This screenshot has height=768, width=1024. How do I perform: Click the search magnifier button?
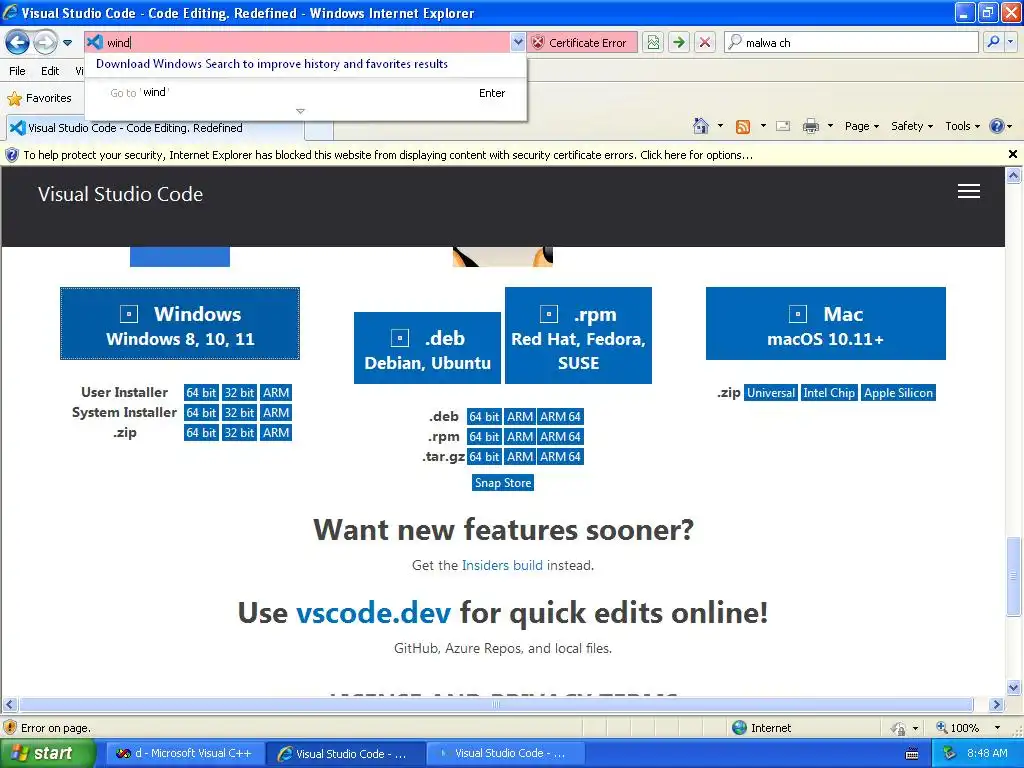(993, 42)
